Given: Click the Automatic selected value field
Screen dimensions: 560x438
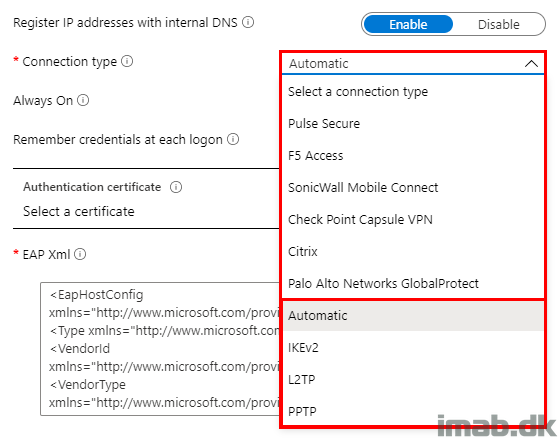Looking at the screenshot, I should pos(413,64).
